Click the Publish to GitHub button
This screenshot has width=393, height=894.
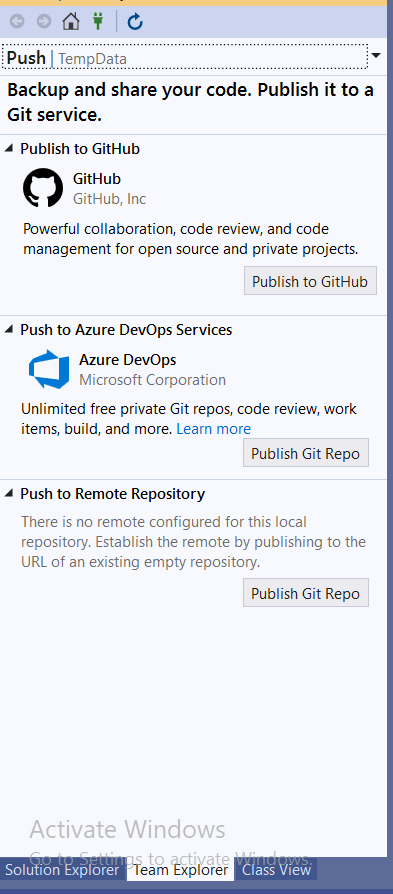310,281
